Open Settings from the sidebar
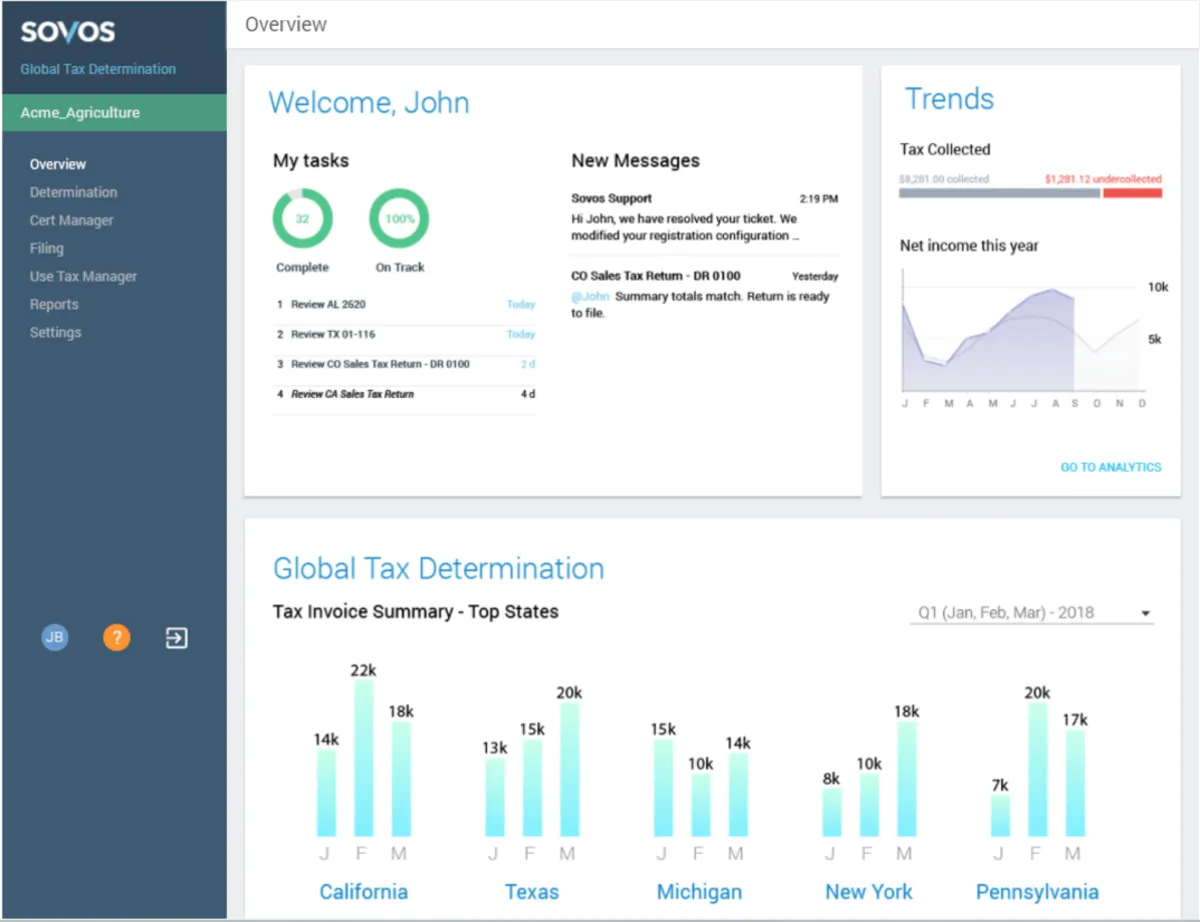Screen dimensions: 1200x922 click(55, 332)
